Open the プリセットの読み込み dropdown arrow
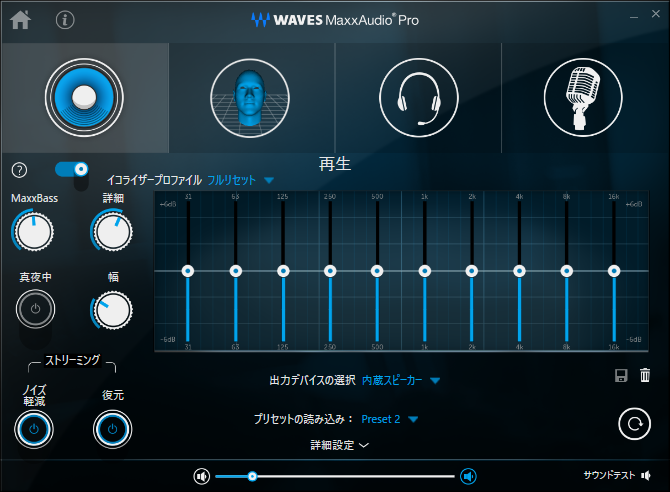This screenshot has height=492, width=670. click(413, 419)
